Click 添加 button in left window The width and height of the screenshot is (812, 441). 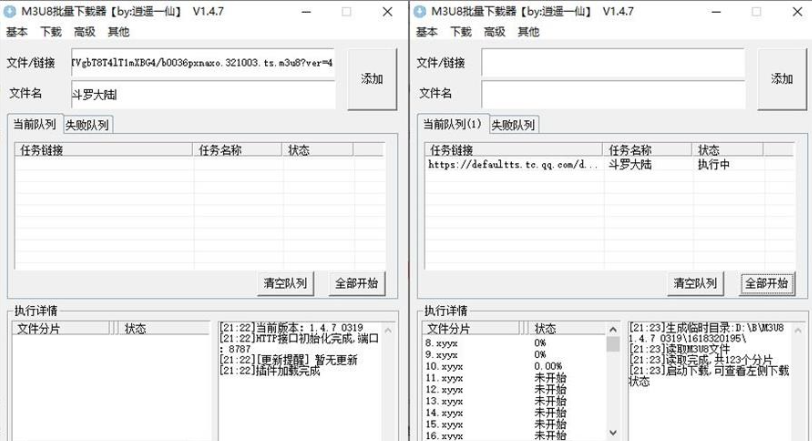click(372, 79)
